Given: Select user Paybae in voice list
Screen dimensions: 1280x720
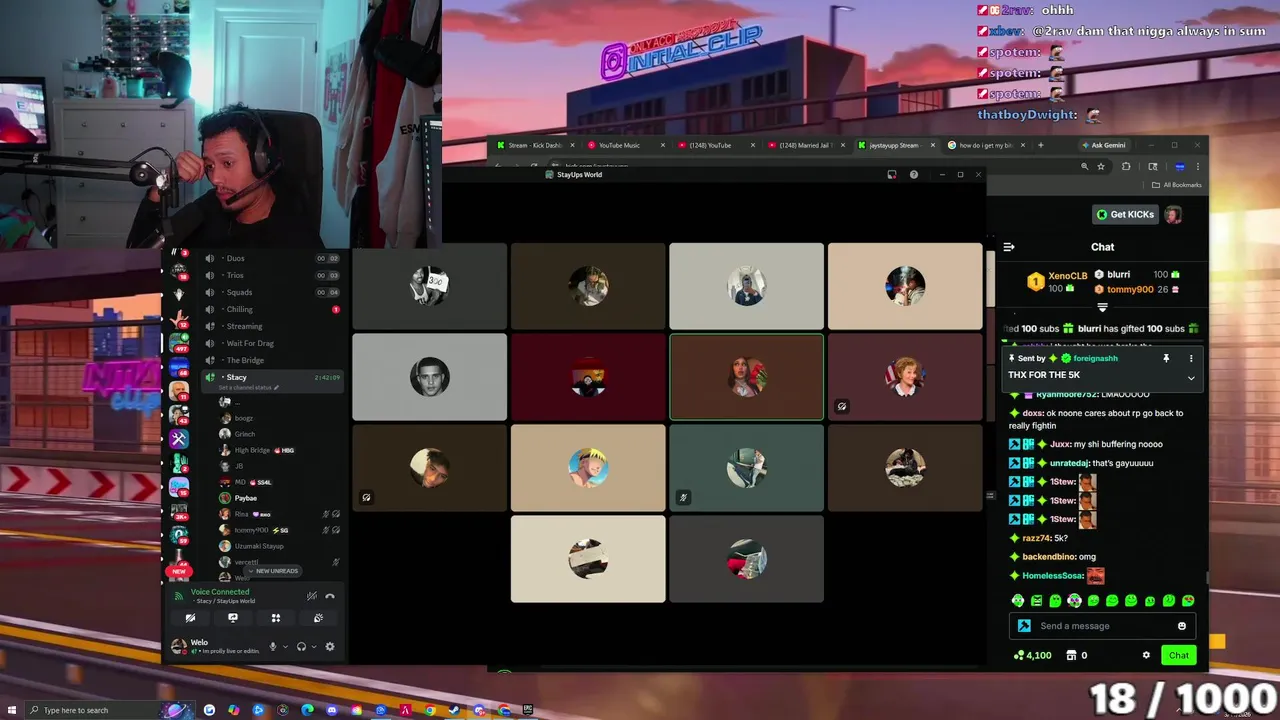Looking at the screenshot, I should click(246, 498).
